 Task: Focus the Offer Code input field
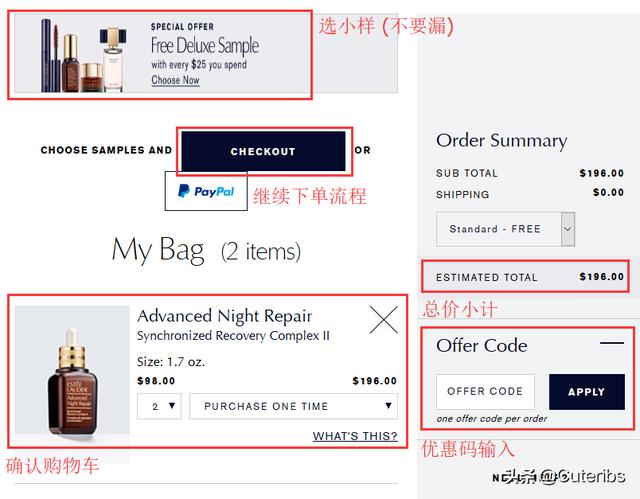pos(485,392)
